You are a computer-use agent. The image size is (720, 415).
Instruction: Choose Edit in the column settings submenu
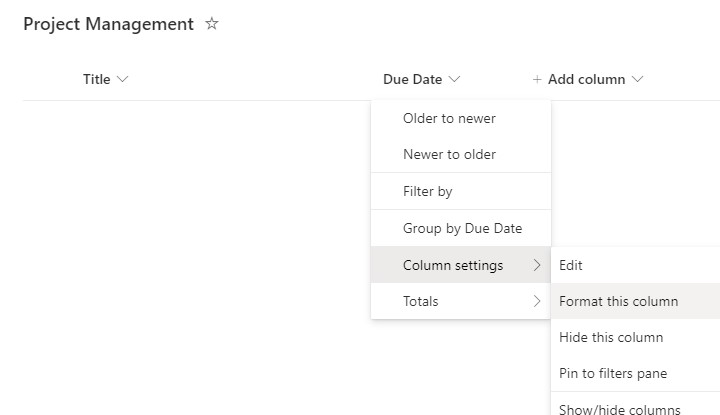click(x=571, y=265)
